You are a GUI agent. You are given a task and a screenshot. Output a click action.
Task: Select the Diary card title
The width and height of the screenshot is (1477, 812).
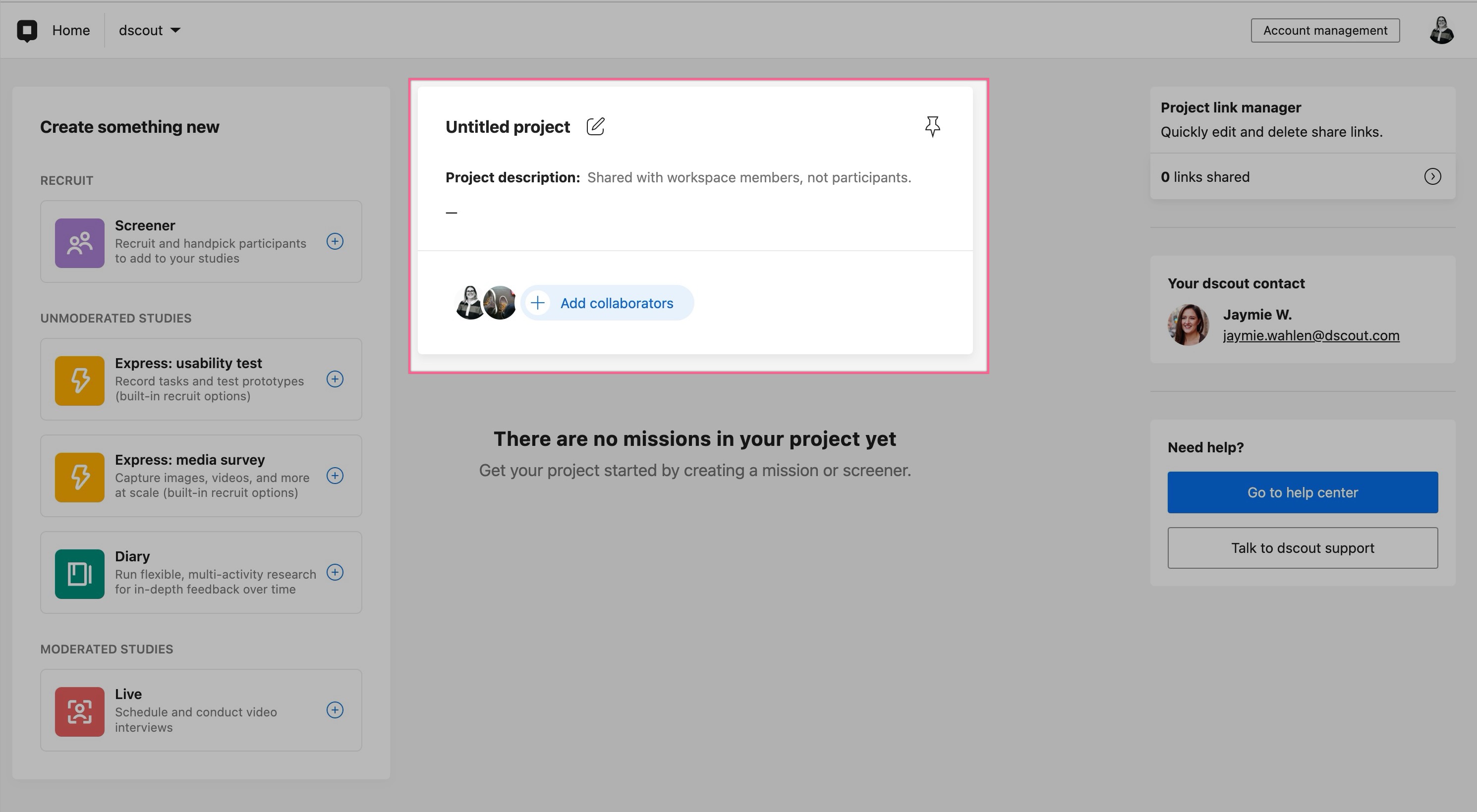coord(132,556)
